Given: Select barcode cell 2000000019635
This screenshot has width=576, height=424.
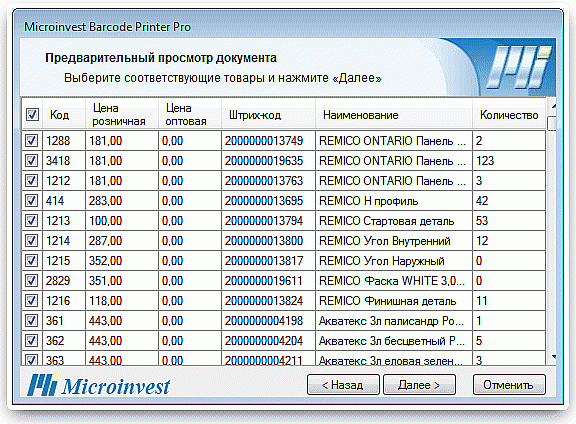Looking at the screenshot, I should point(269,160).
